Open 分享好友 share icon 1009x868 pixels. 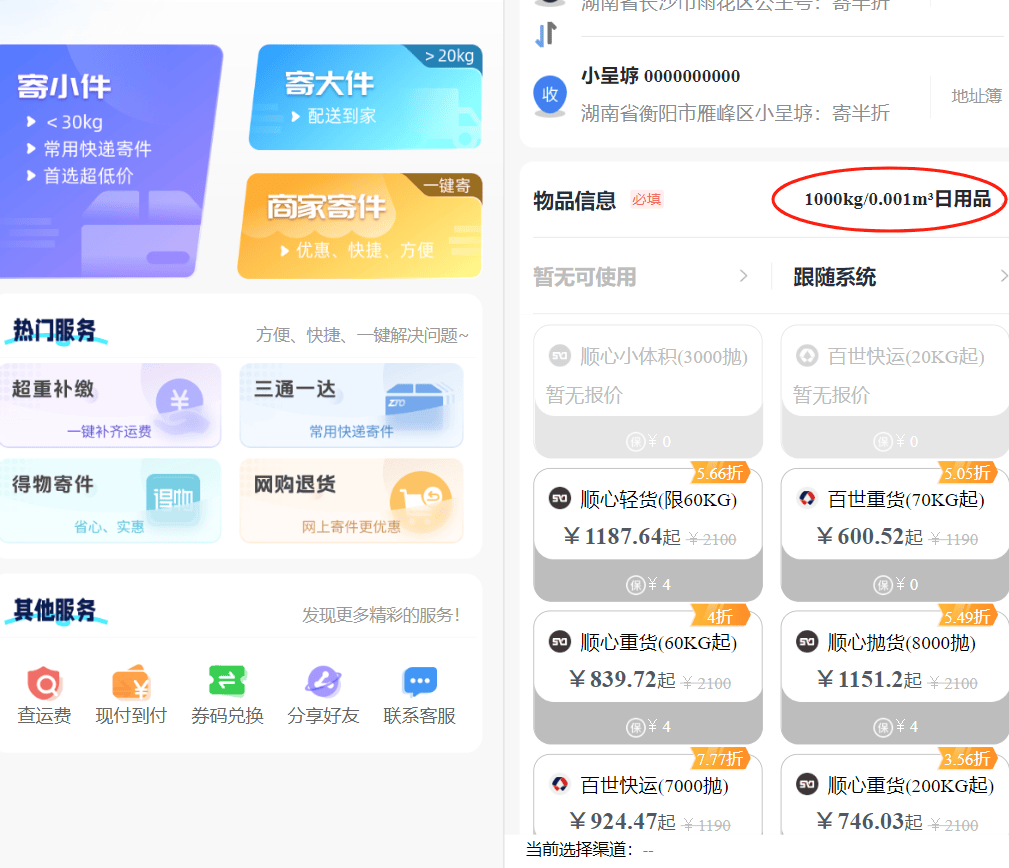(x=323, y=682)
